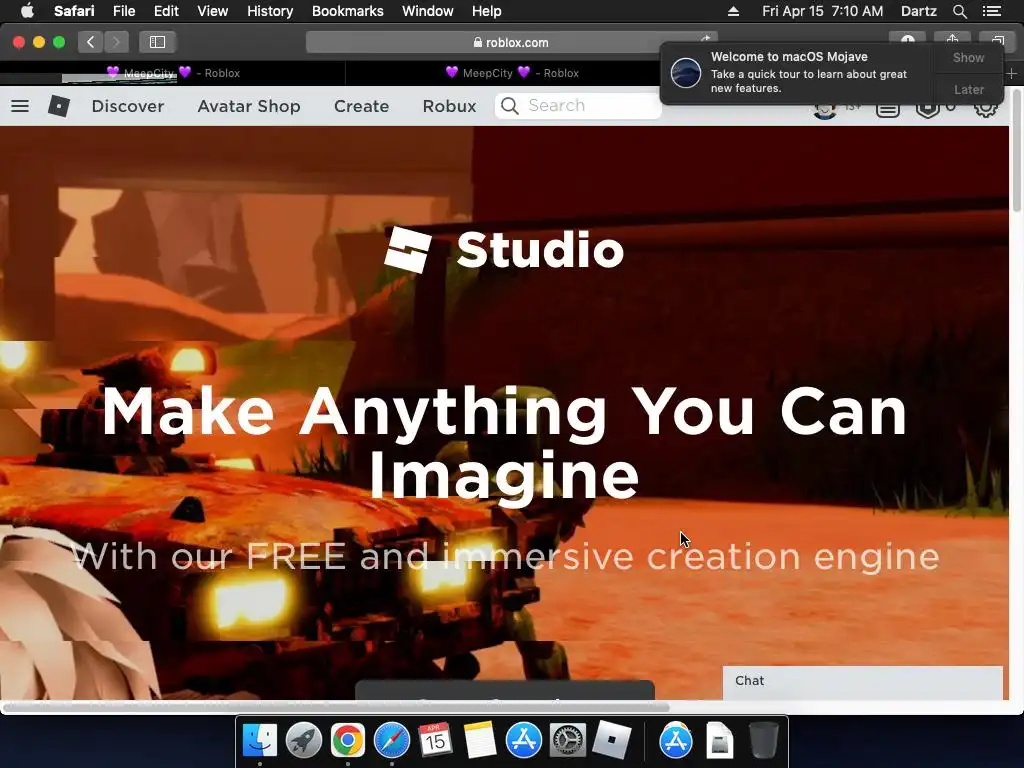Open the notifications list icon in navbar
1024x768 pixels.
coord(888,110)
